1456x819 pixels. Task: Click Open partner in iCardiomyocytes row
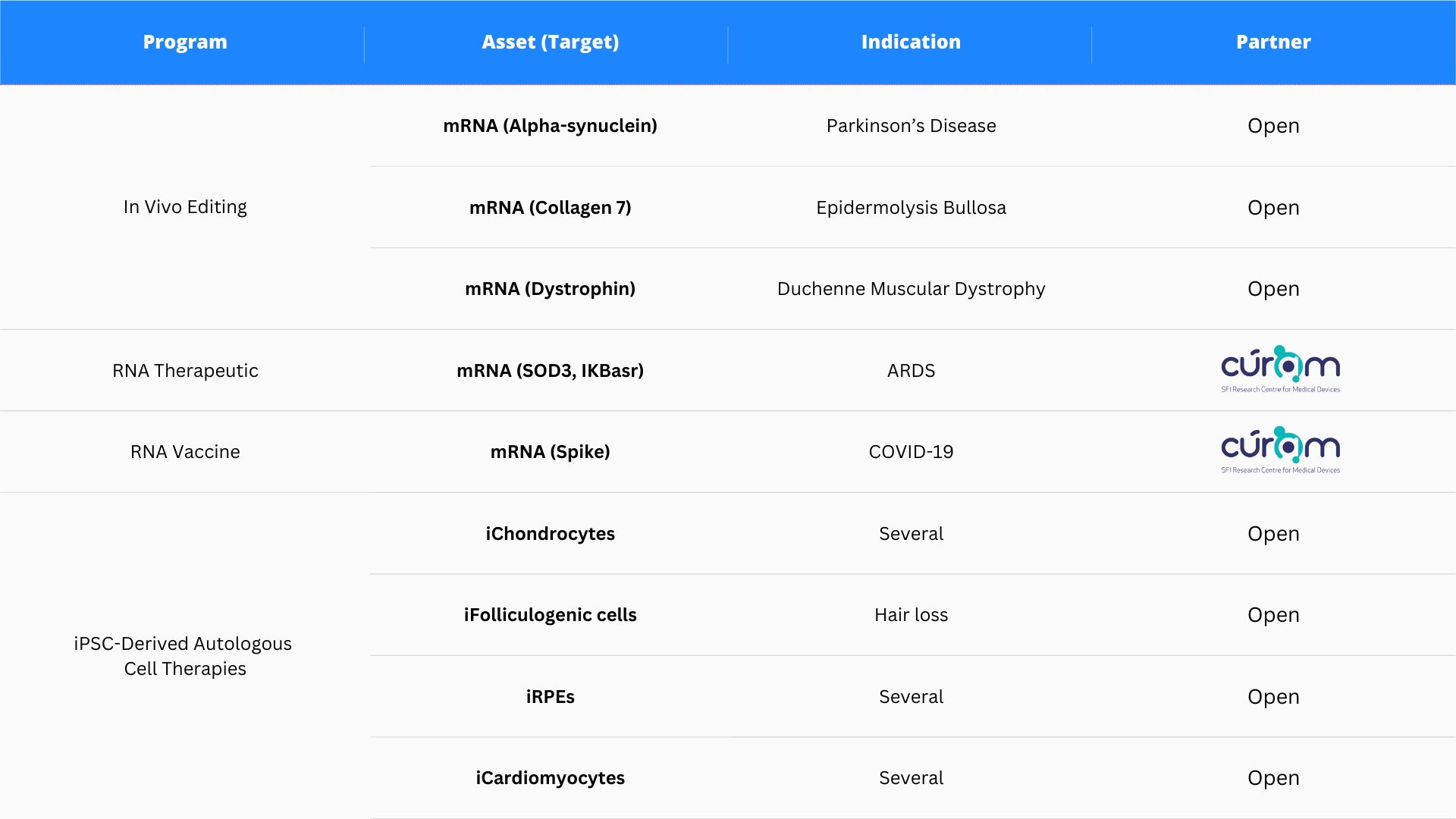(x=1273, y=778)
